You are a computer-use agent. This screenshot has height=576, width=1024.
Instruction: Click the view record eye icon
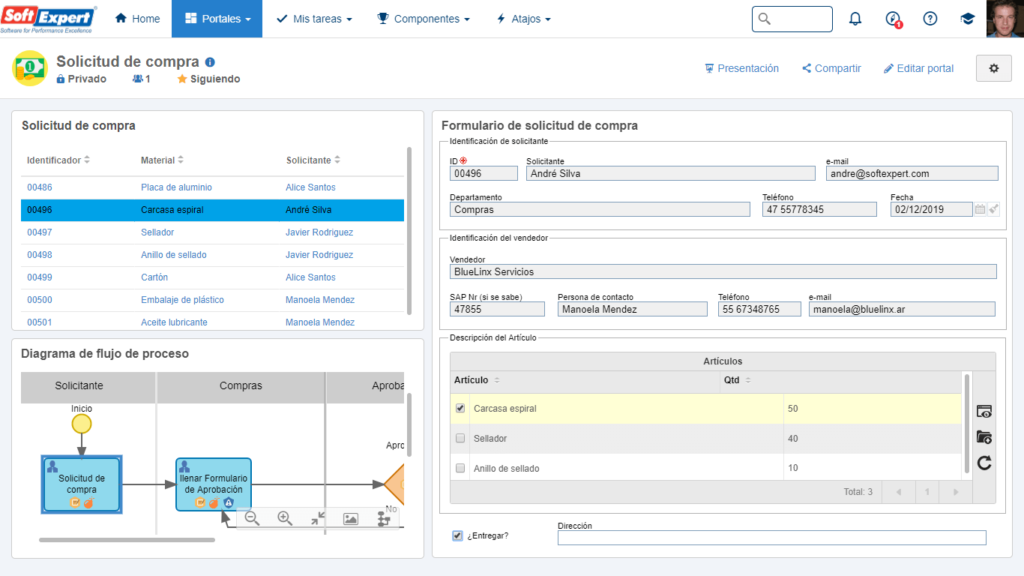point(984,411)
